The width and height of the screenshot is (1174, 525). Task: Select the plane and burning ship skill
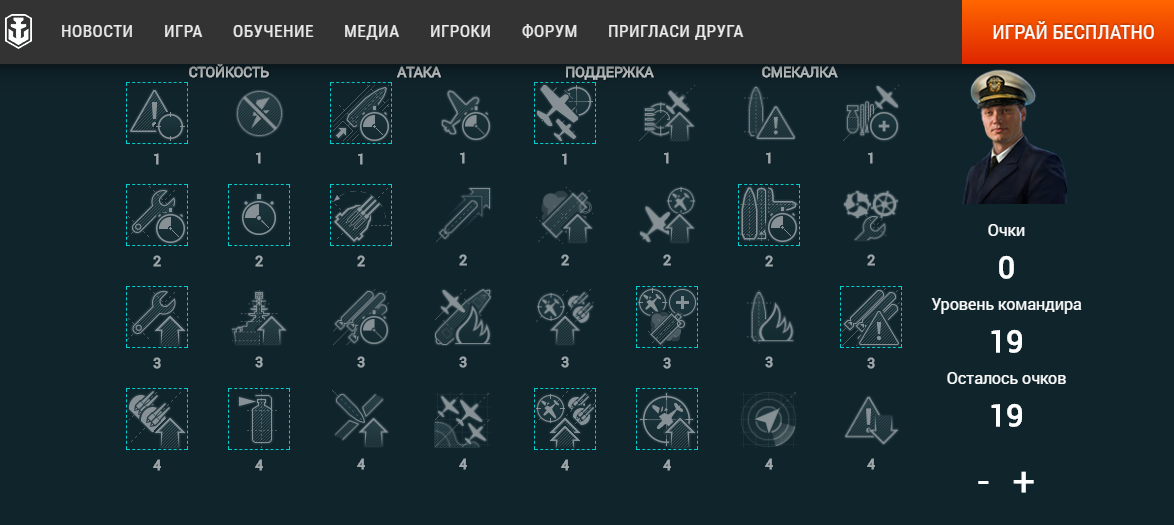[463, 317]
